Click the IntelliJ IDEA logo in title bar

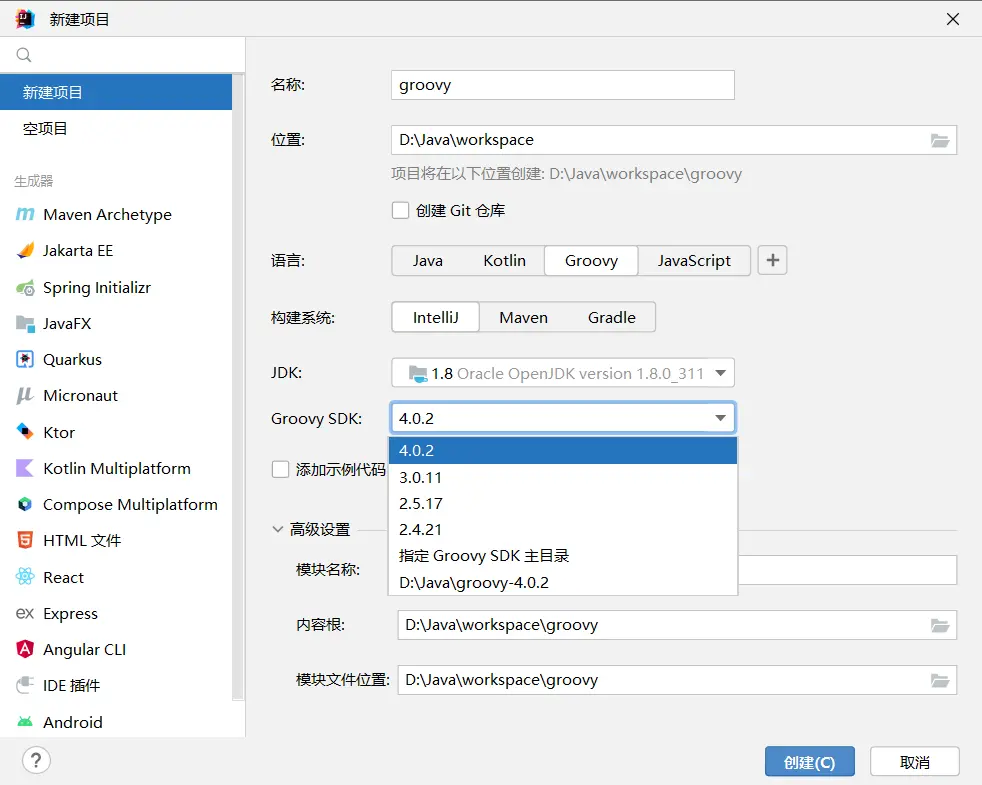pos(25,19)
